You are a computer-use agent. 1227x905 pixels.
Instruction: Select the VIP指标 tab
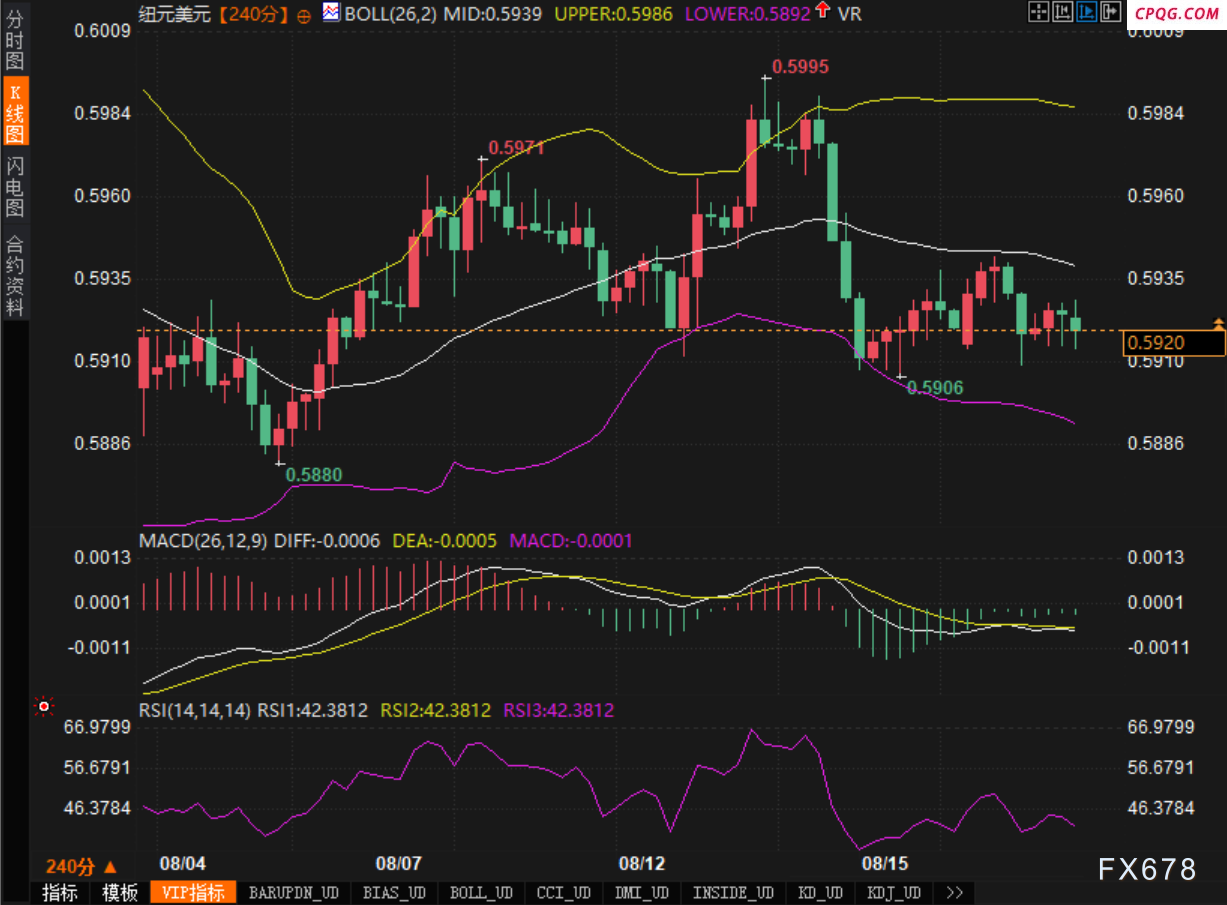pyautogui.click(x=193, y=893)
